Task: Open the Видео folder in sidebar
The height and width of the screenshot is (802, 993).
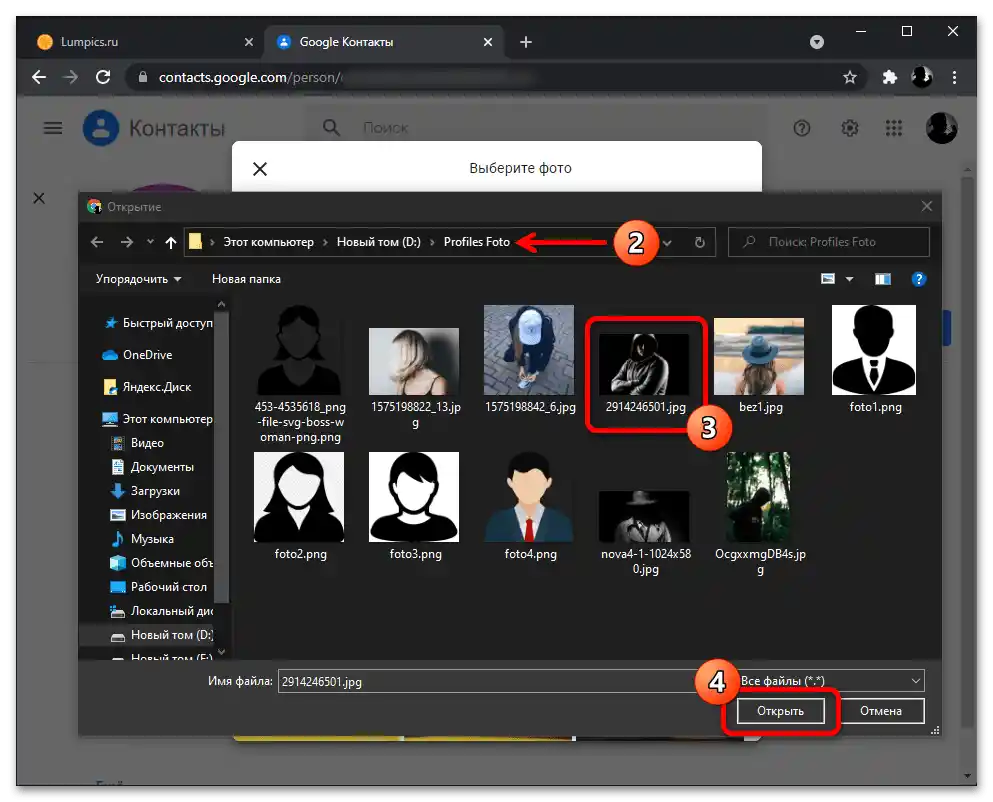Action: [137, 443]
